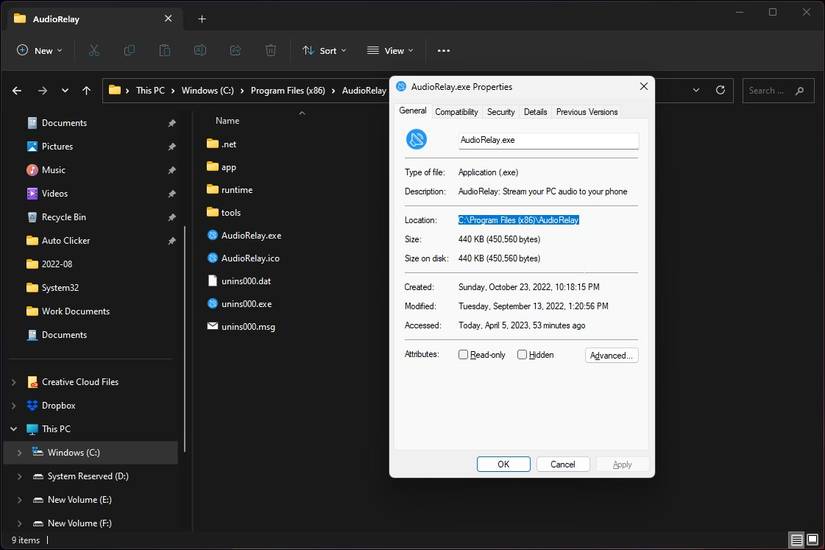Click This PC breadcrumb in address bar

point(150,91)
